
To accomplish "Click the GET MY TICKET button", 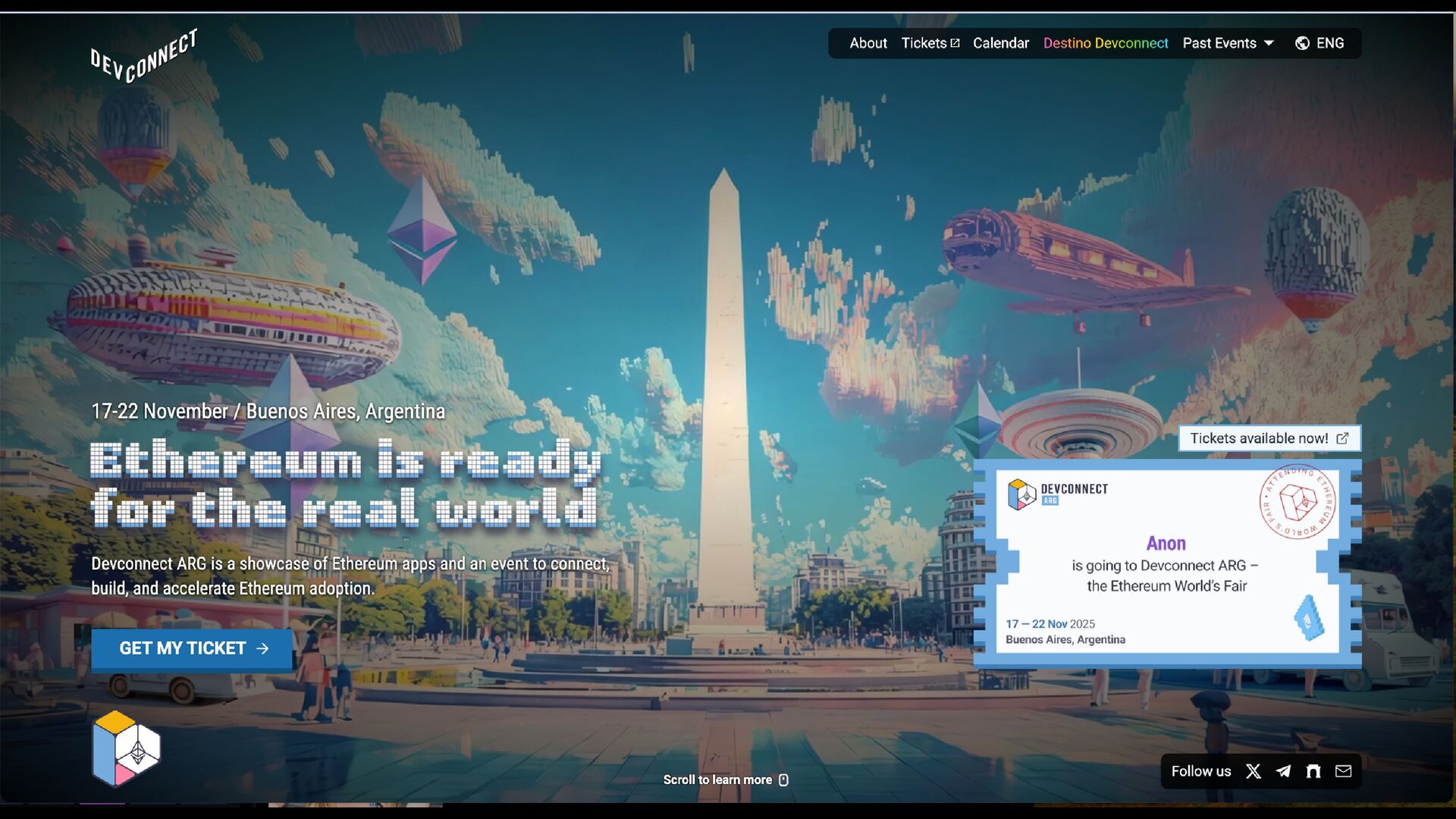I will [192, 648].
